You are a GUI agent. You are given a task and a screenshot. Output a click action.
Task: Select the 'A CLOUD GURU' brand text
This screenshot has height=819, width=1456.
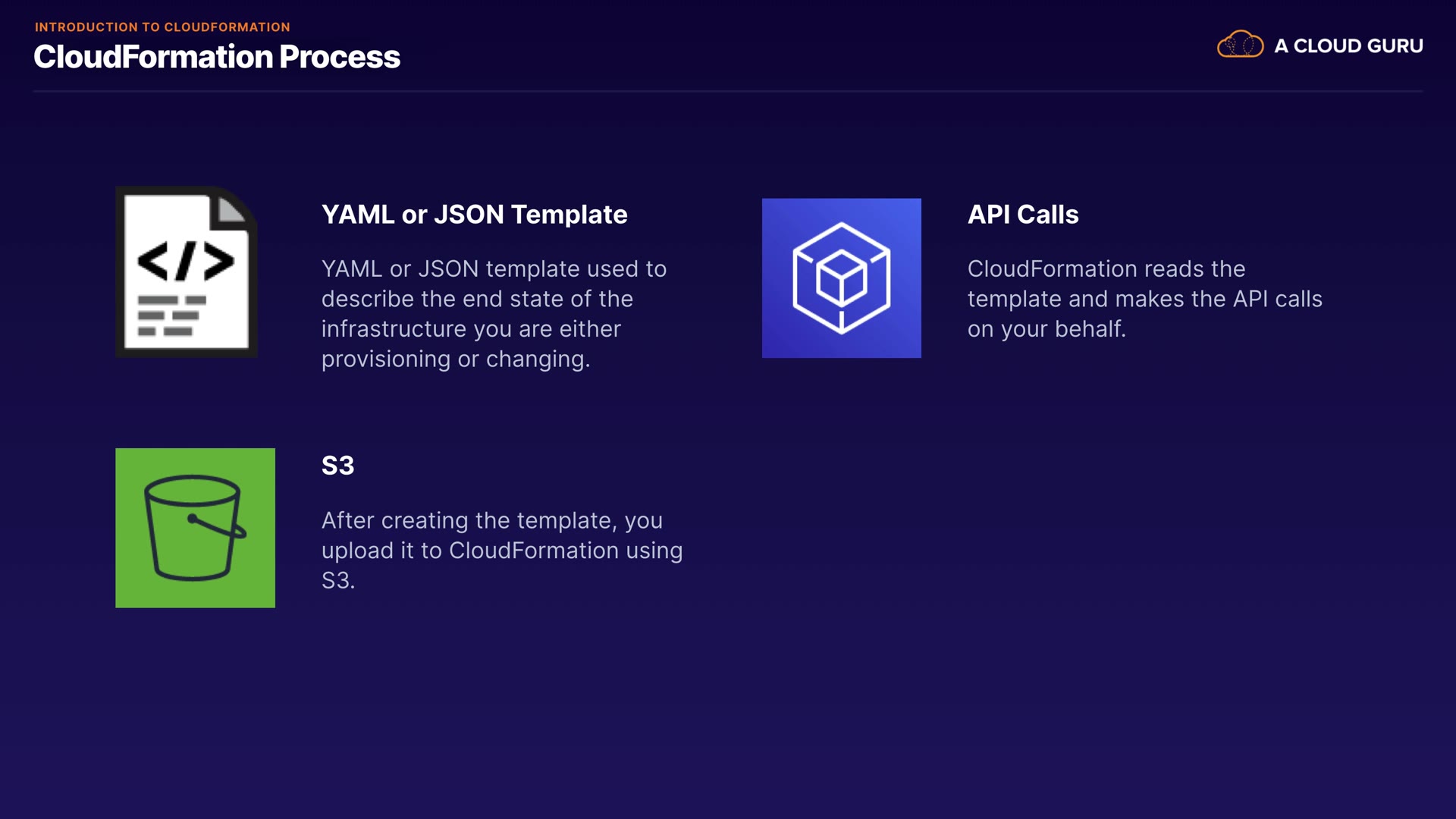point(1348,46)
